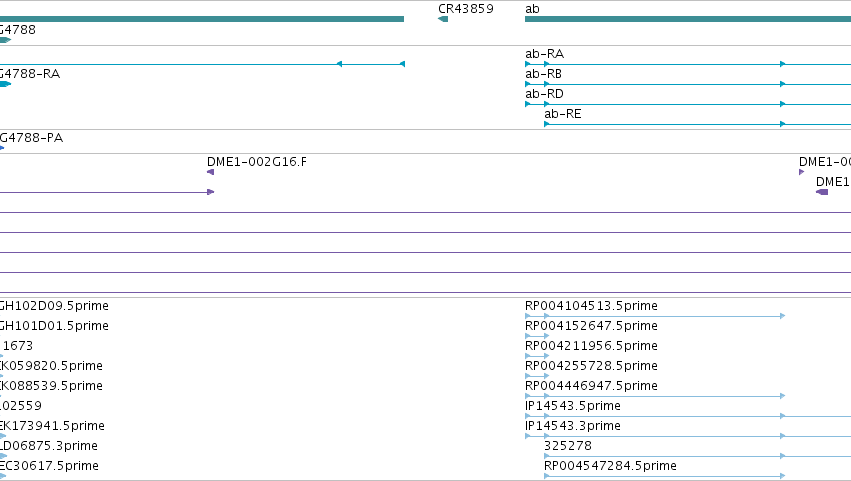
Task: Click the ab gene bar
Action: [x=688, y=19]
